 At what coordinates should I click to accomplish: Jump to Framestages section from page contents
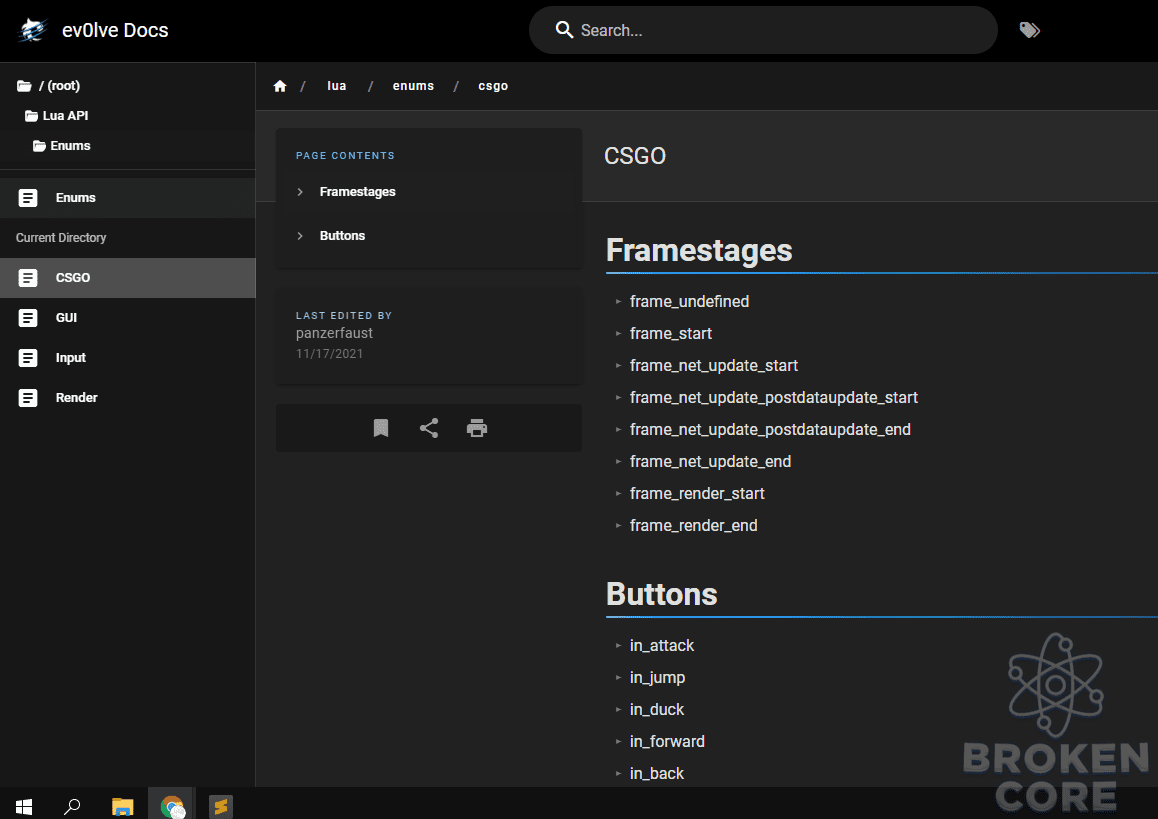[x=357, y=192]
